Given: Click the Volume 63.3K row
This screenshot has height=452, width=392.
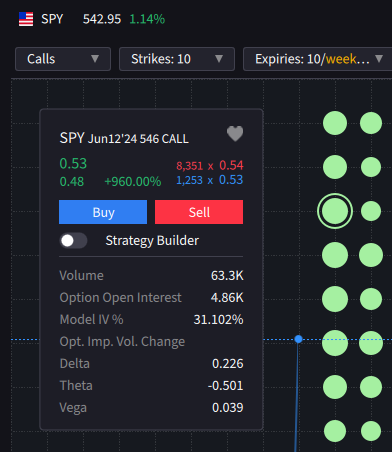Looking at the screenshot, I should click(x=151, y=275).
